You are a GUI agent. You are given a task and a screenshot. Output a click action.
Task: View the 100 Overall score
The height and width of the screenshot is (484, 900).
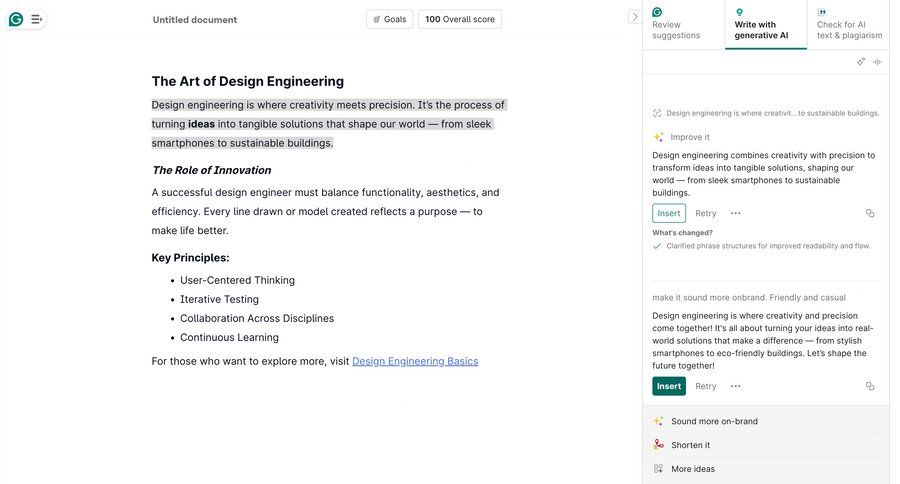pos(460,19)
